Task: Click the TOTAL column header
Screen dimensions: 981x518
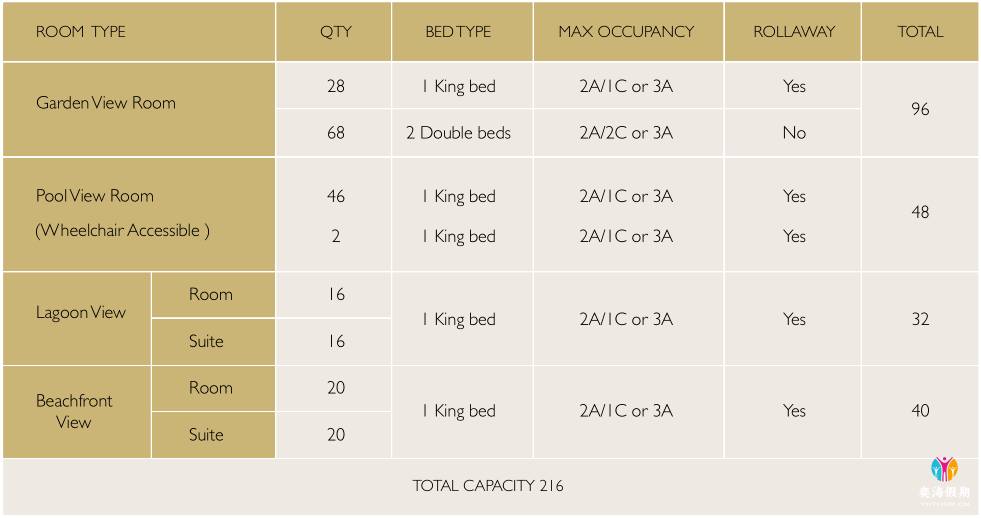Action: 920,31
